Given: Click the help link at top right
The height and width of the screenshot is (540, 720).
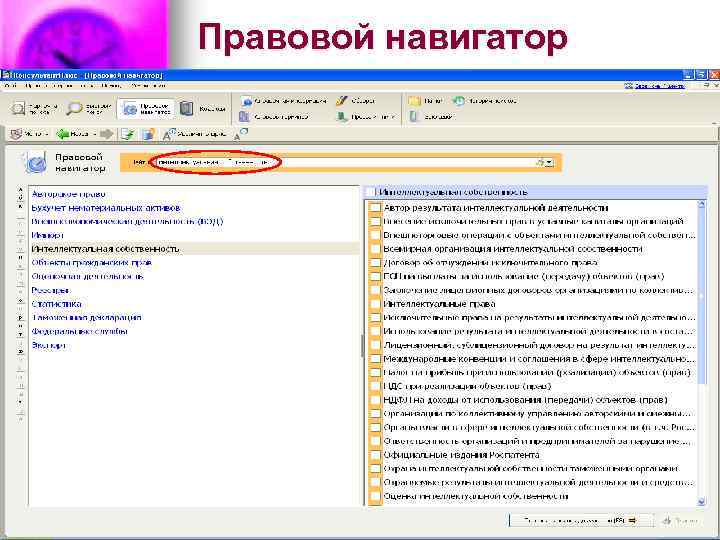Looking at the screenshot, I should click(655, 86).
